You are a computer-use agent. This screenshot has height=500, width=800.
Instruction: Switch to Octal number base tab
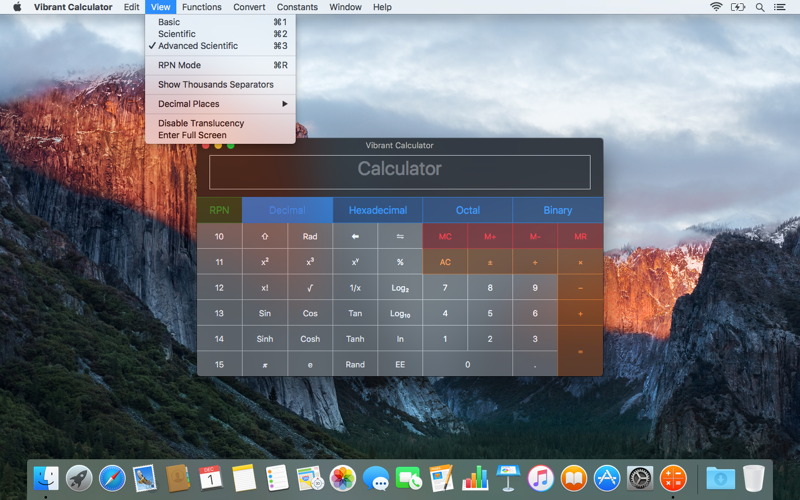[467, 210]
